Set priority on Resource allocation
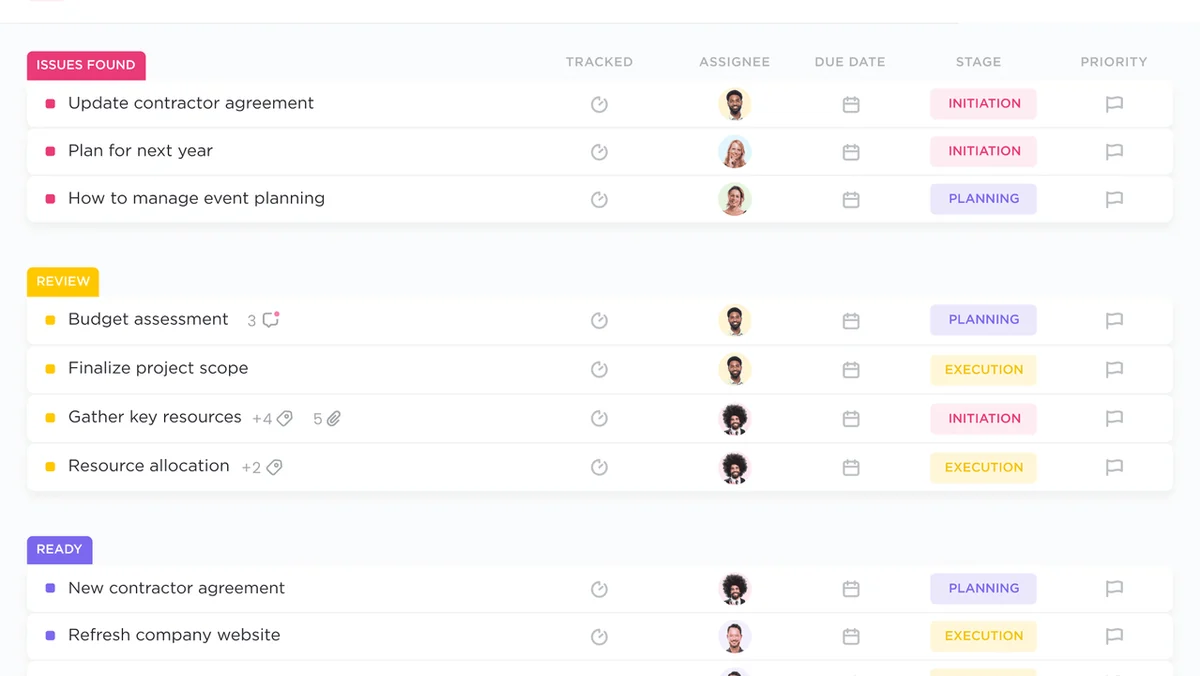This screenshot has width=1200, height=676. click(x=1114, y=467)
